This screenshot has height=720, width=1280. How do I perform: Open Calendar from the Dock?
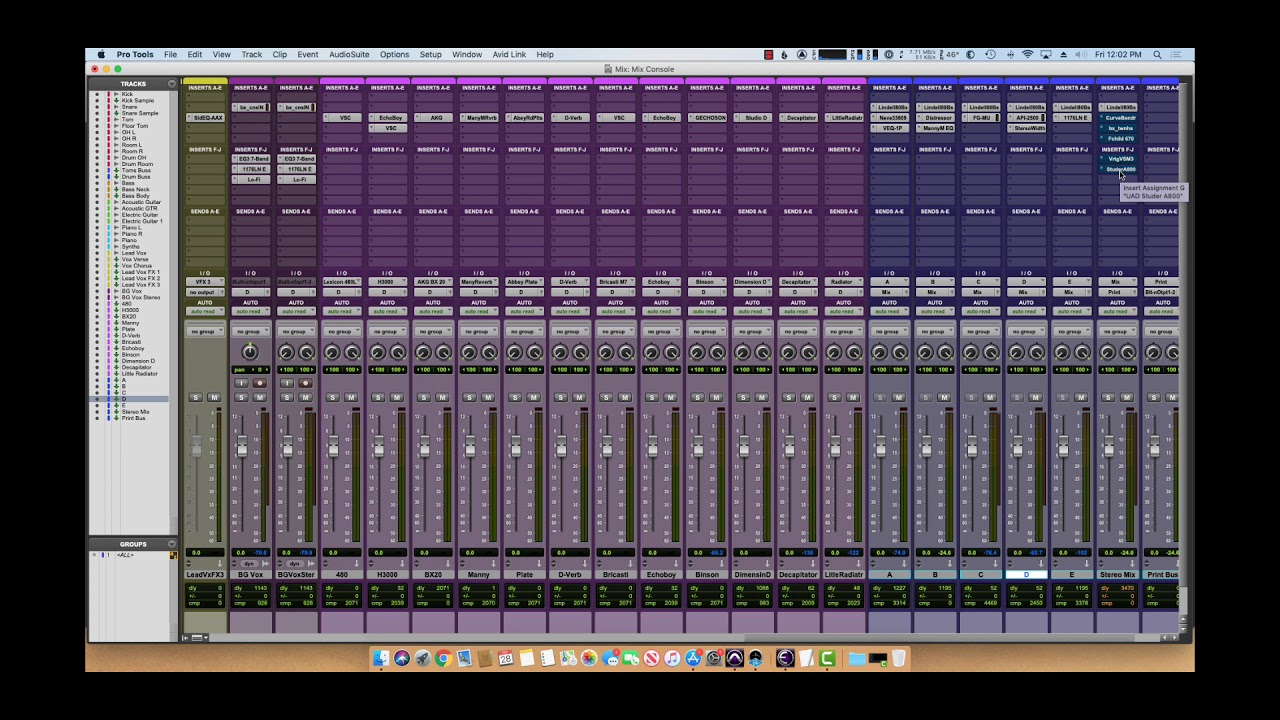tap(506, 658)
